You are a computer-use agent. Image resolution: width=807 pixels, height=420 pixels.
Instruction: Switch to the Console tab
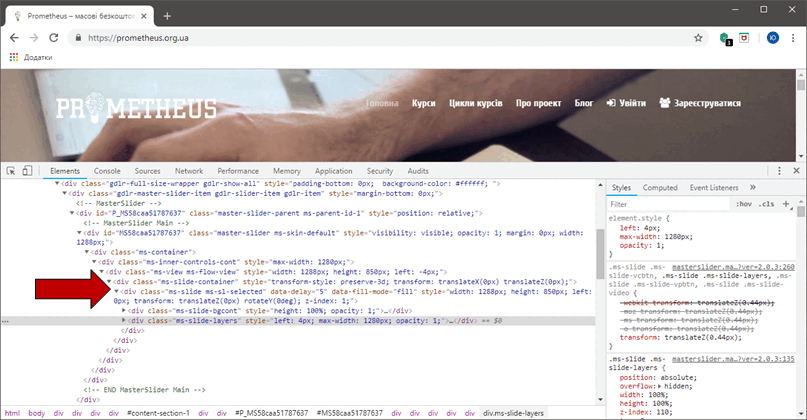107,171
